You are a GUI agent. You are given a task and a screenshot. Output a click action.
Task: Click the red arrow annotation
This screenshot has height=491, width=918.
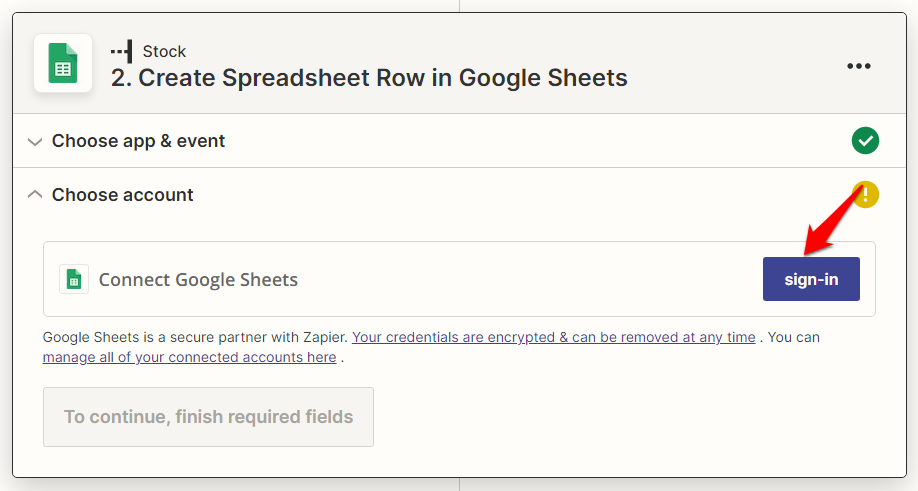click(x=832, y=222)
